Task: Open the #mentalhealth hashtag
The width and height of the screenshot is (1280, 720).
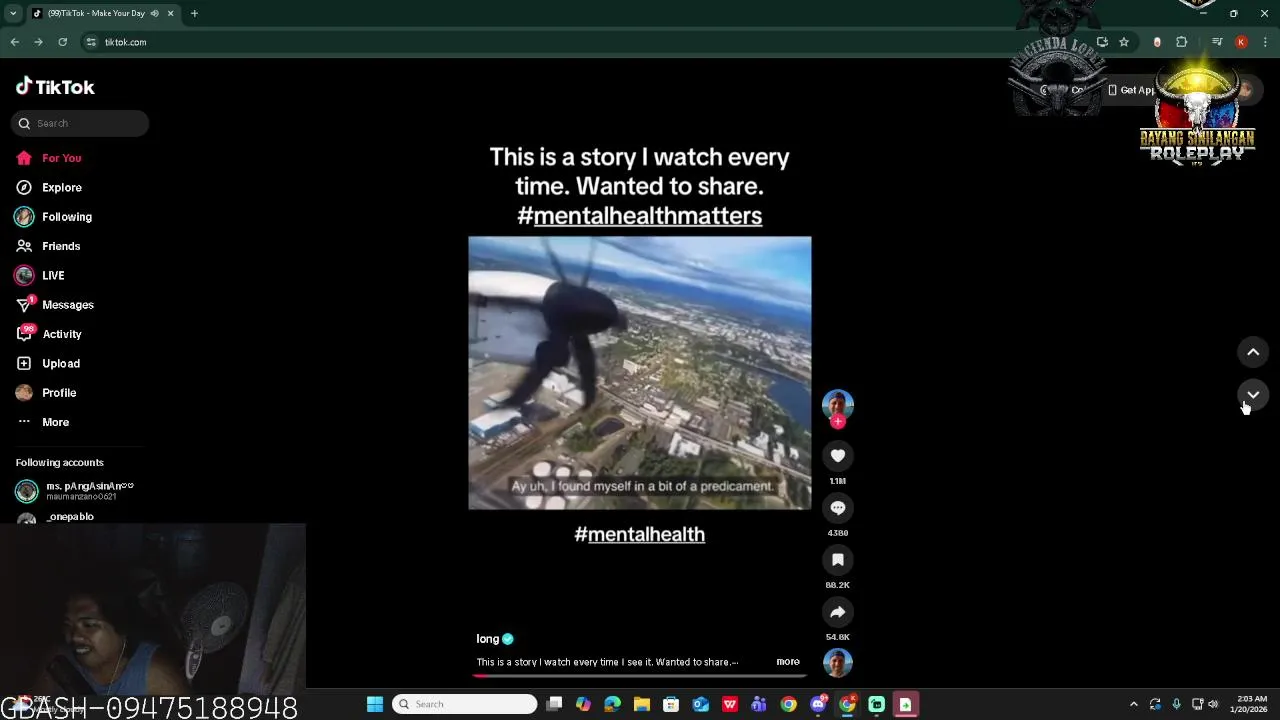Action: point(640,534)
